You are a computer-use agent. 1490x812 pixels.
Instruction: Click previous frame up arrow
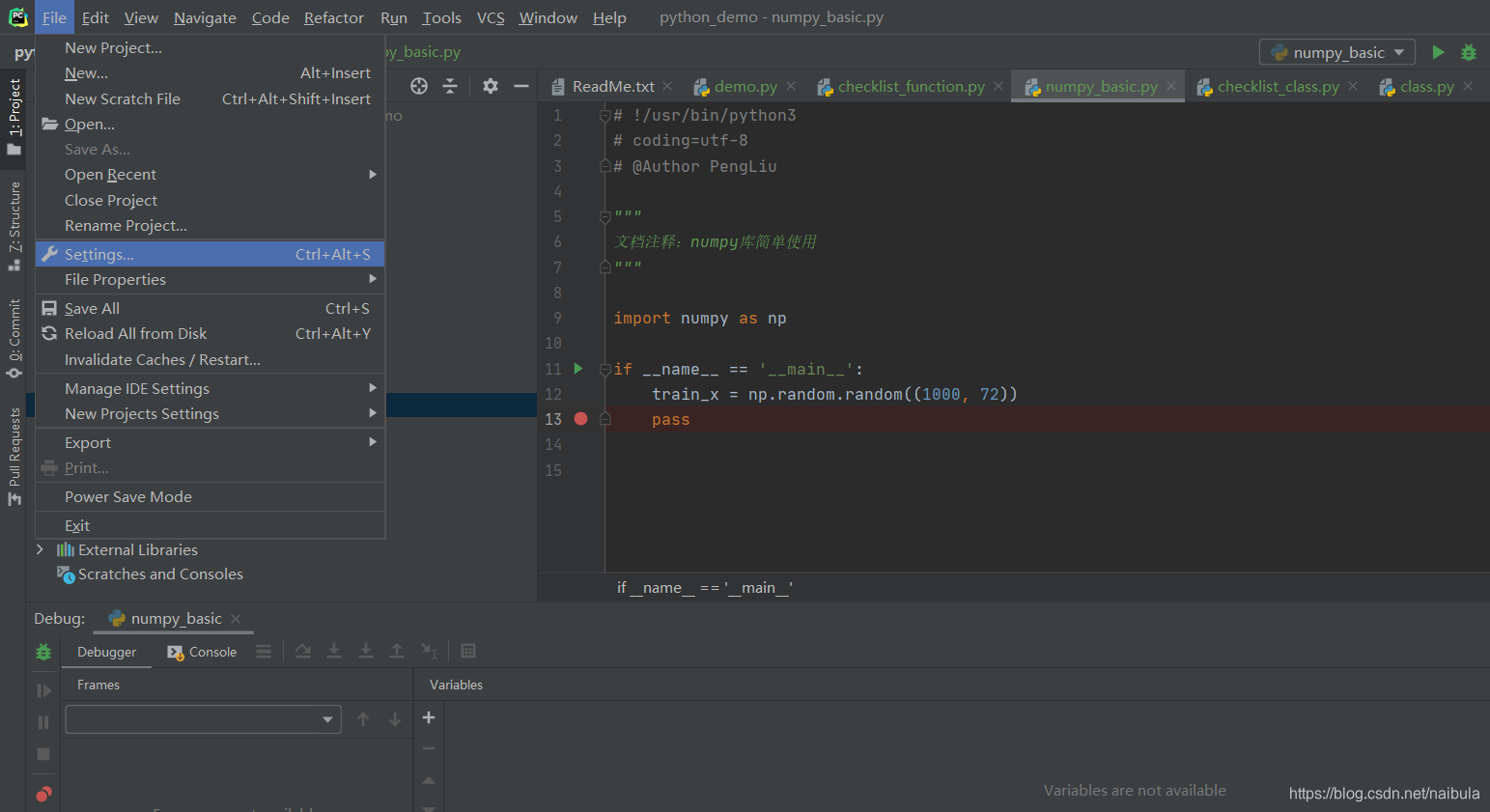point(363,719)
